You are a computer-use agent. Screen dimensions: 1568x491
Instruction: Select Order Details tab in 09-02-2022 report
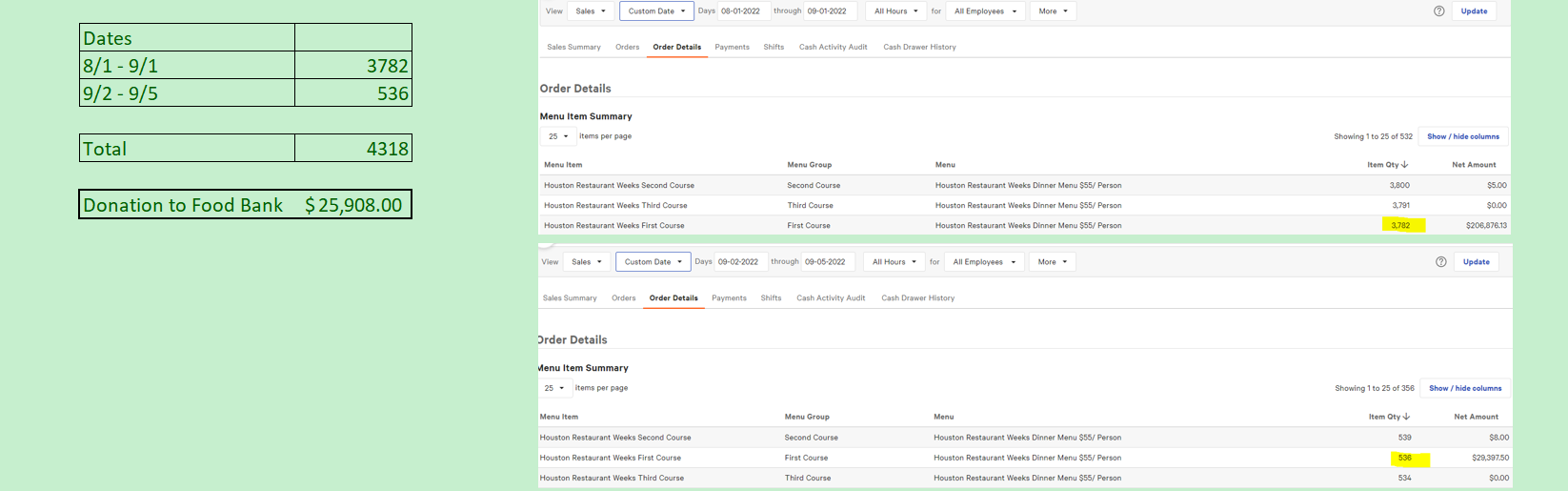tap(673, 298)
